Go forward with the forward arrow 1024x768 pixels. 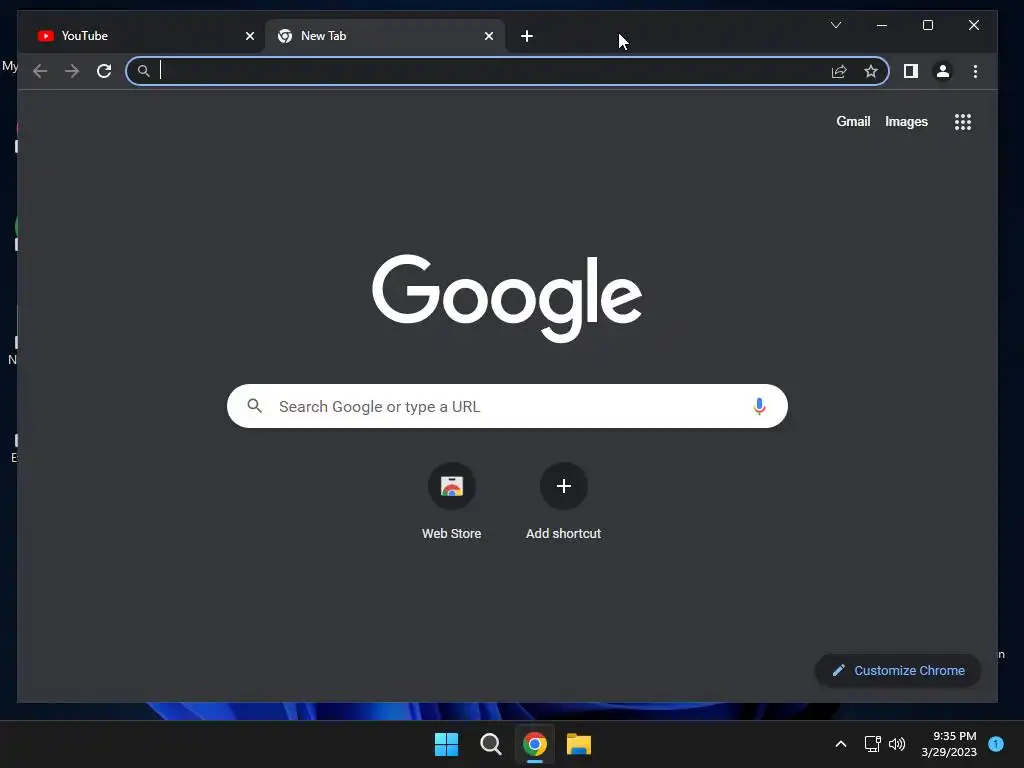(72, 71)
